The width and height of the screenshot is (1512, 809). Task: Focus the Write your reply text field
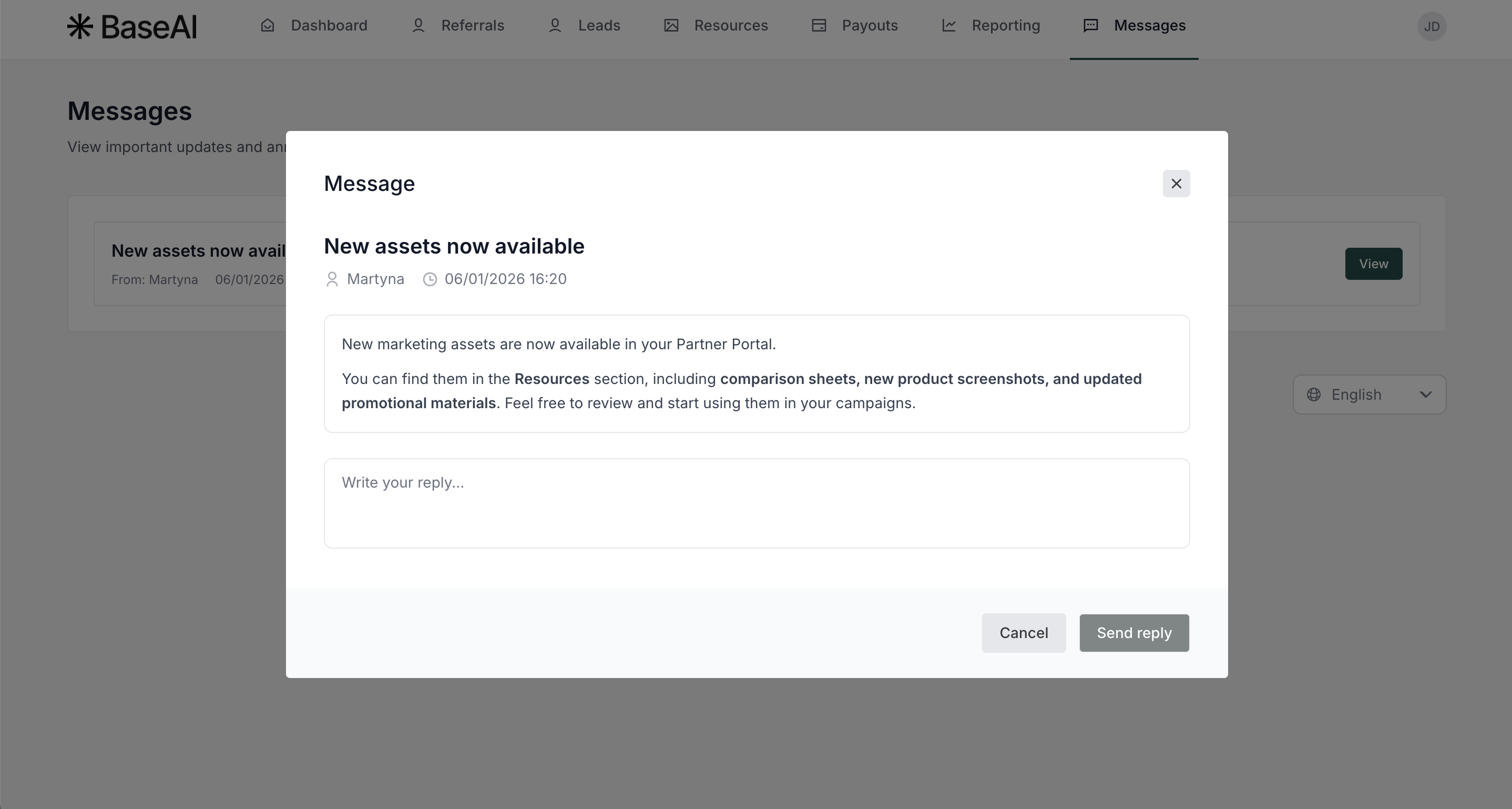[x=756, y=503]
